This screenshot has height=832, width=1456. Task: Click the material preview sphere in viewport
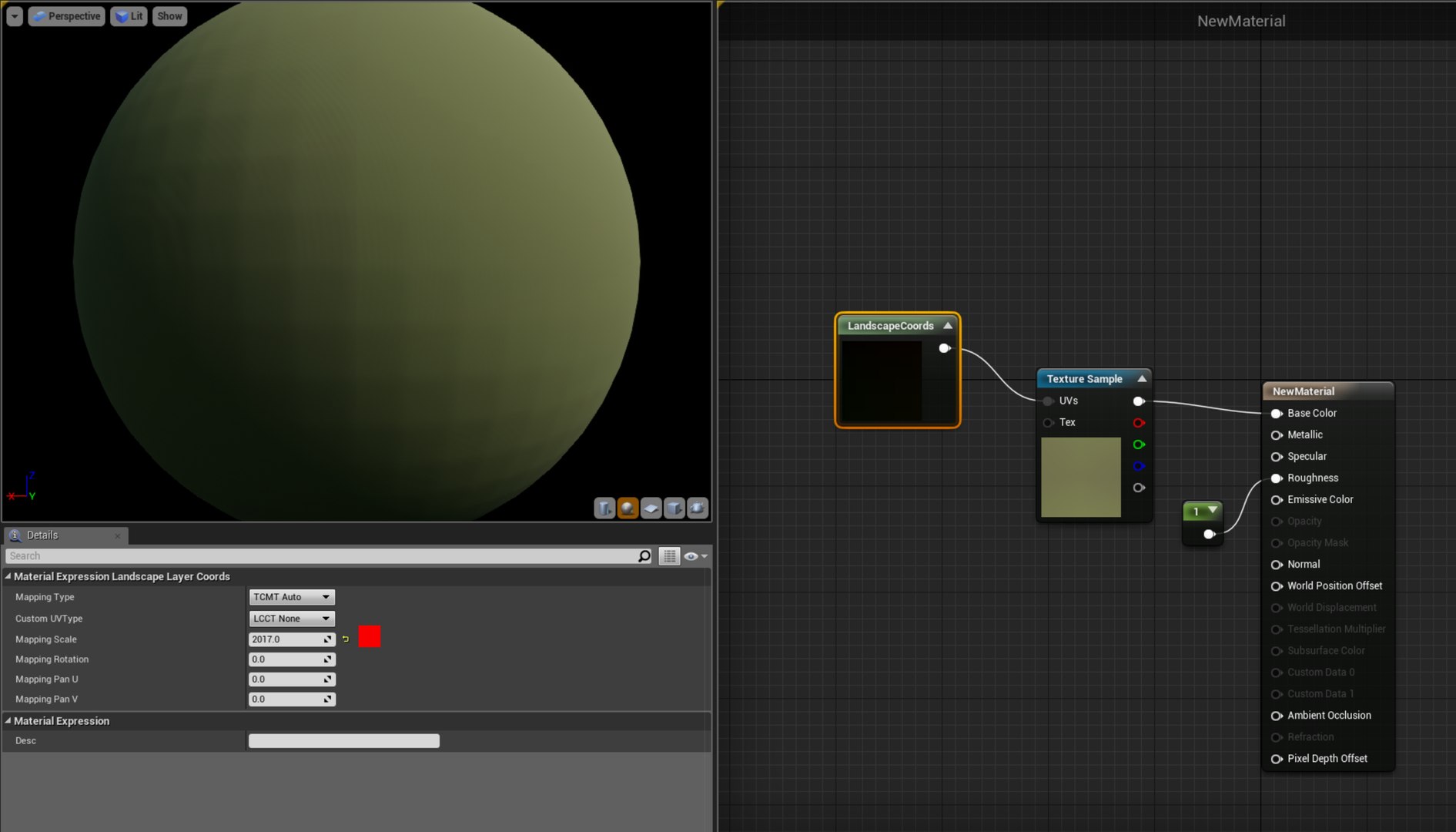[x=356, y=261]
